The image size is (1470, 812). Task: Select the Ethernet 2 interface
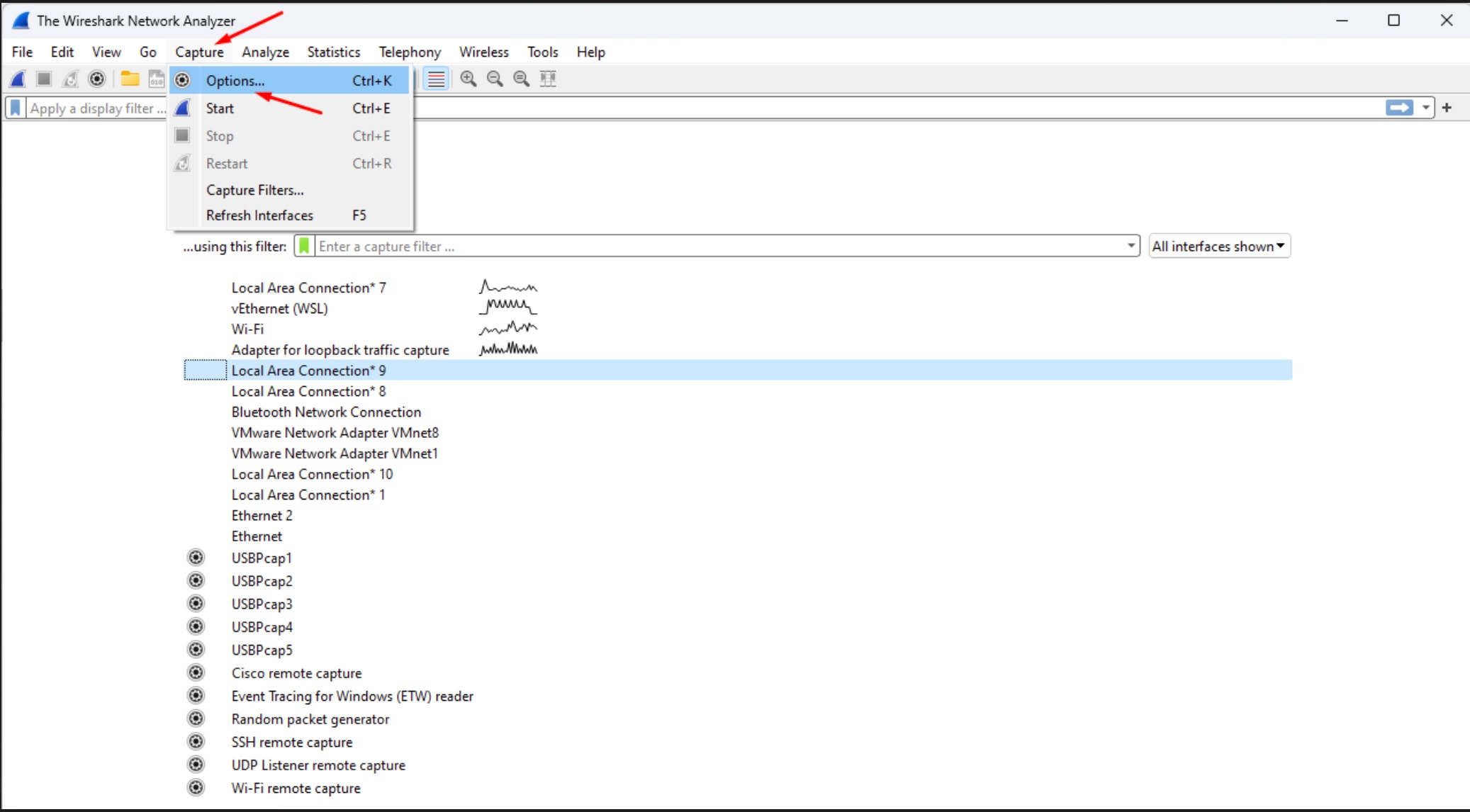(x=262, y=515)
